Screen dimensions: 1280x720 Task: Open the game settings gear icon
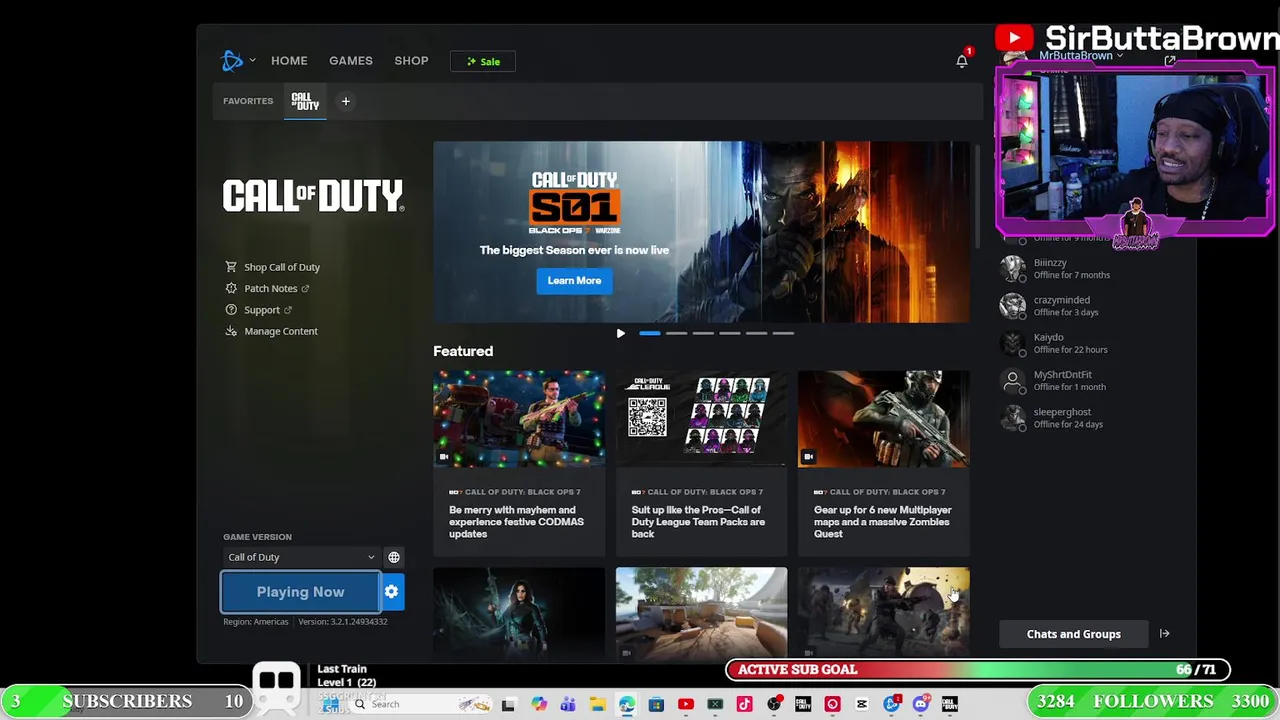[x=392, y=592]
